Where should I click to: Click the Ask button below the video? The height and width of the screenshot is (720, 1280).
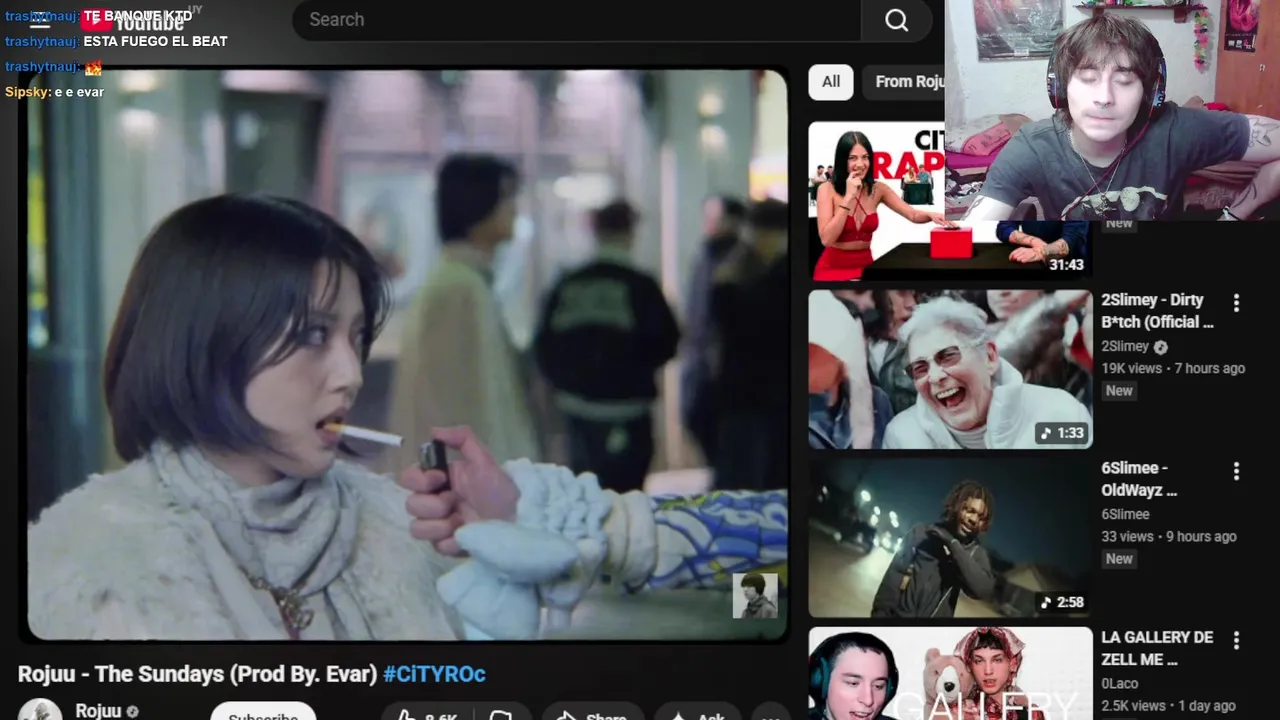pos(698,714)
